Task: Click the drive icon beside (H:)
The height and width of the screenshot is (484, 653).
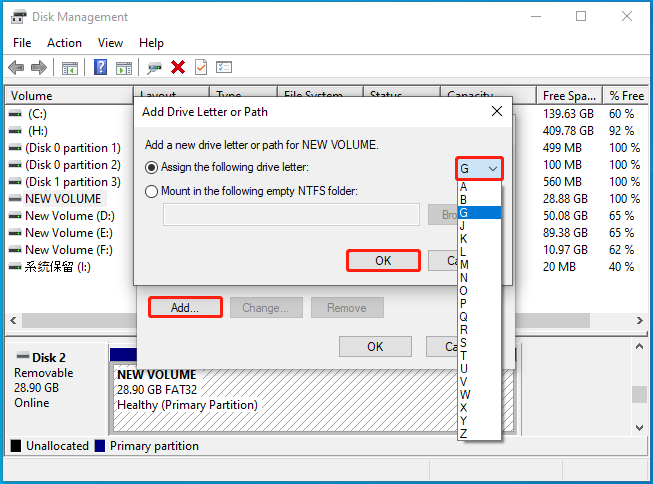Action: coord(15,131)
